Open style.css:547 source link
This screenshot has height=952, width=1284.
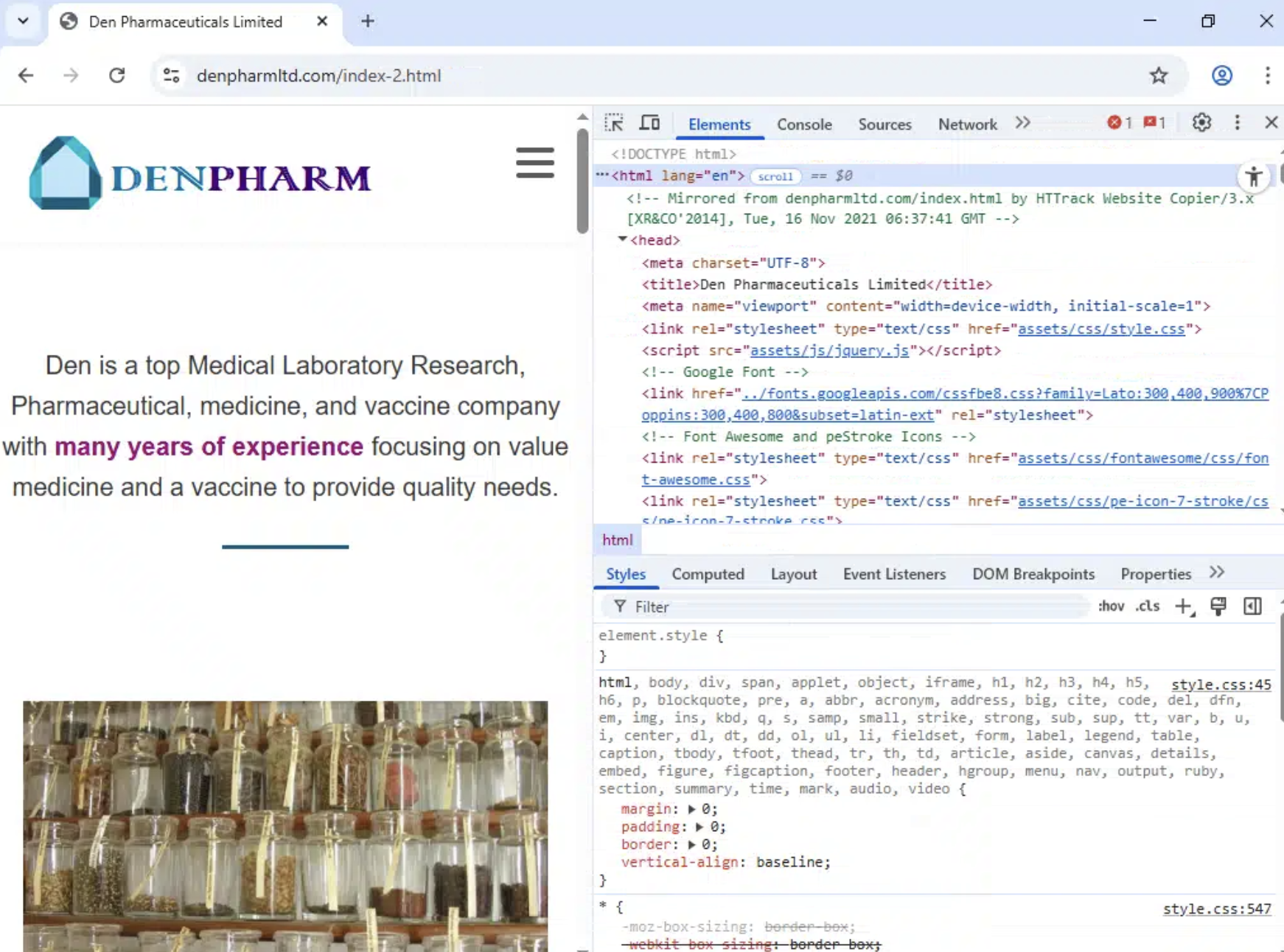click(x=1217, y=909)
